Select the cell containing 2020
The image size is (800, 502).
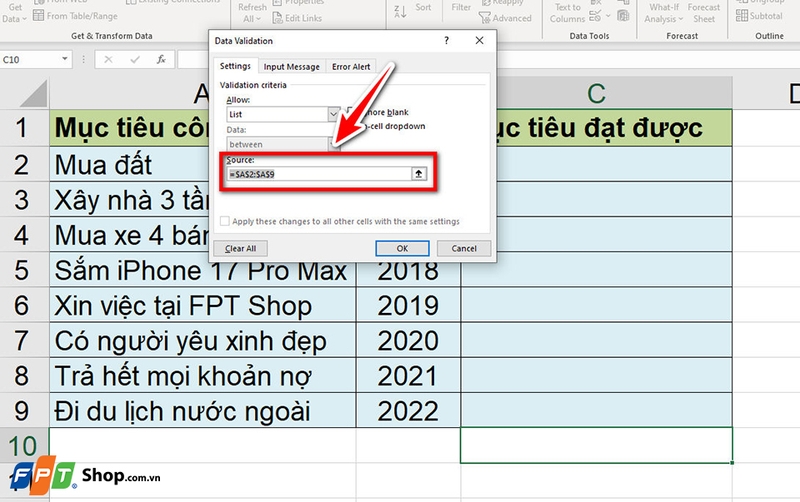click(408, 340)
